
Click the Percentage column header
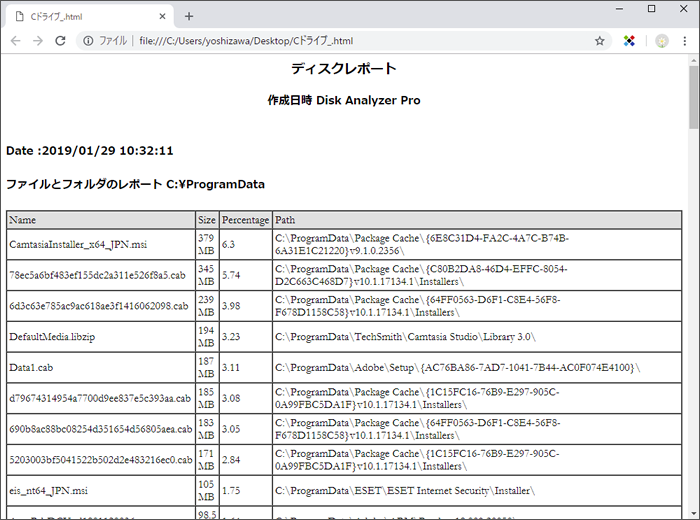pyautogui.click(x=246, y=220)
